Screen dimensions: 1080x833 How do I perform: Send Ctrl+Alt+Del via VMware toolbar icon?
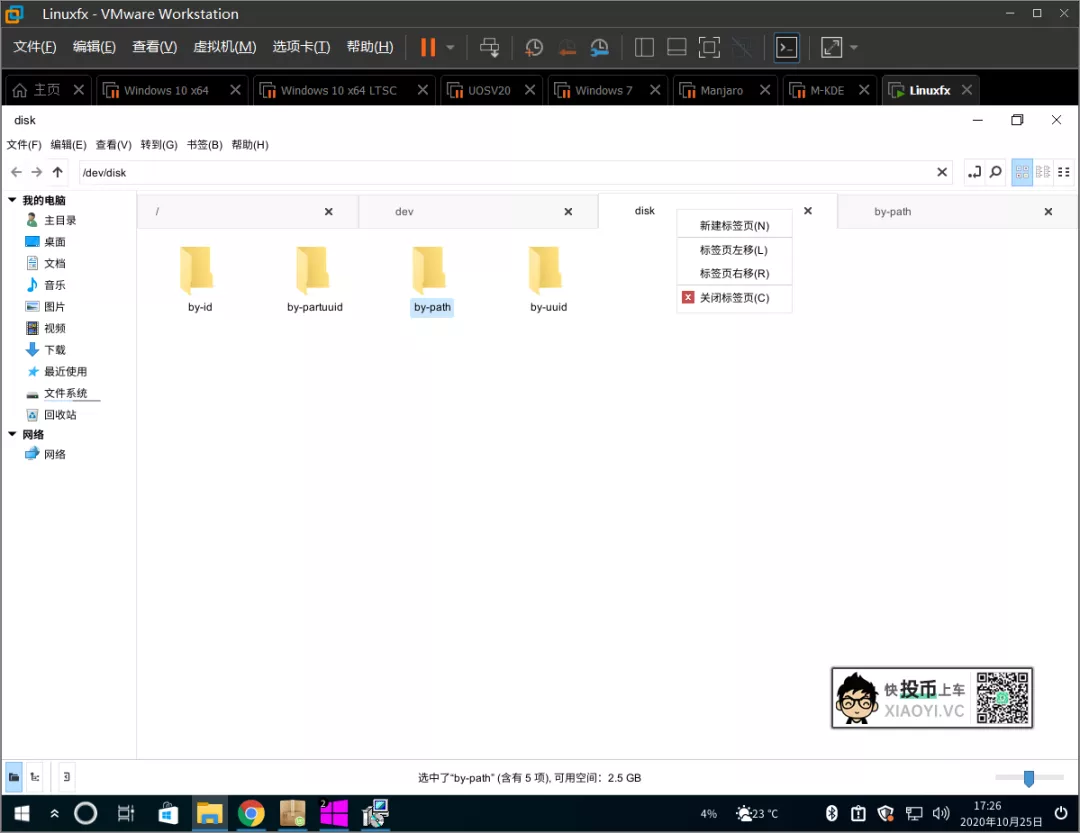[x=489, y=47]
